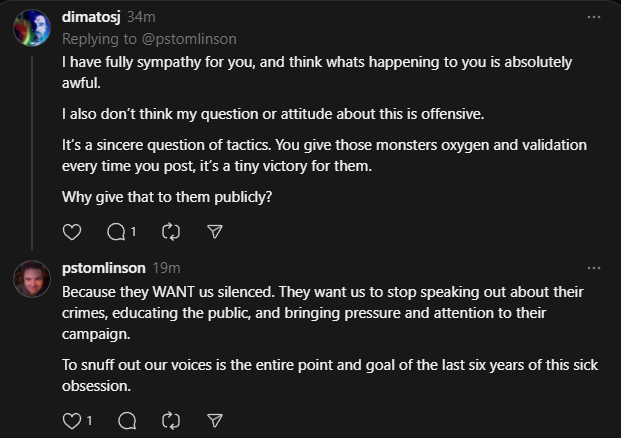Open replies on dimatosj's post via comment icon

(x=116, y=232)
